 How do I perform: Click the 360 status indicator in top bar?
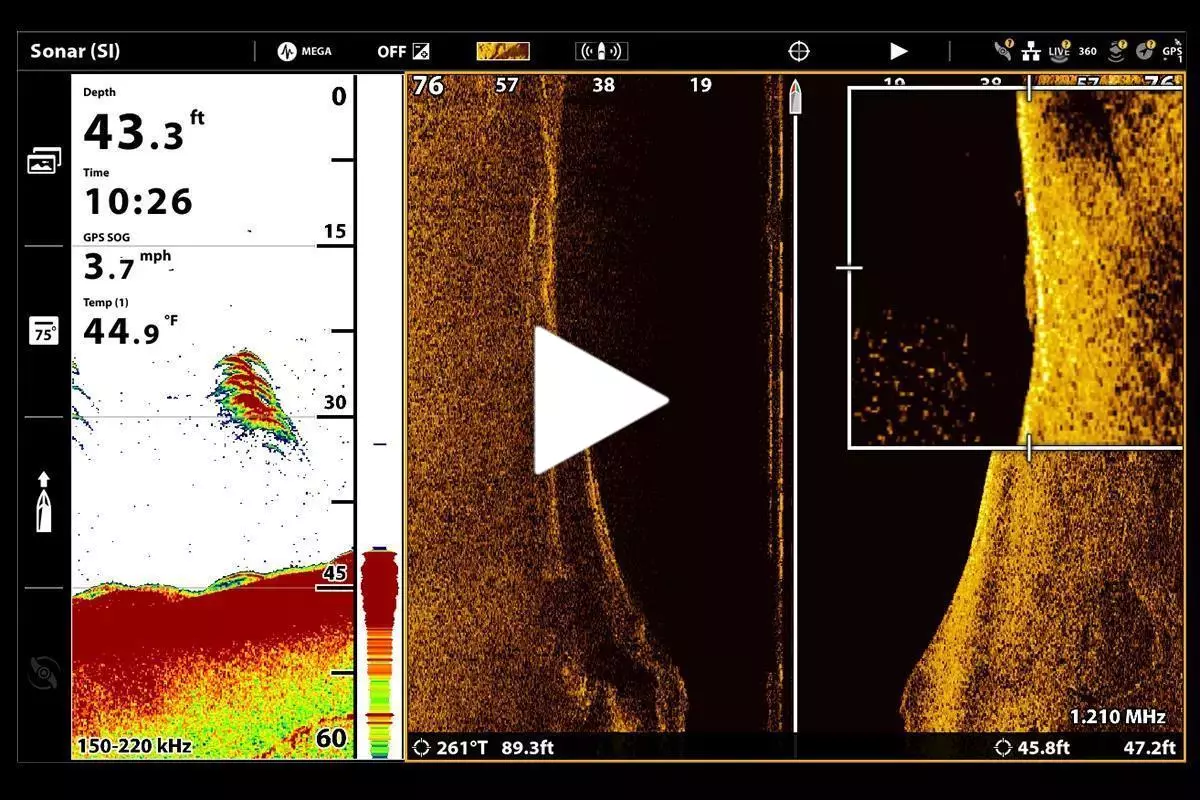click(1087, 51)
